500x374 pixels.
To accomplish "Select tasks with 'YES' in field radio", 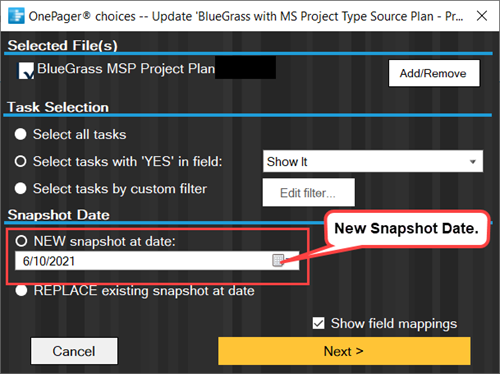I will pyautogui.click(x=20, y=161).
